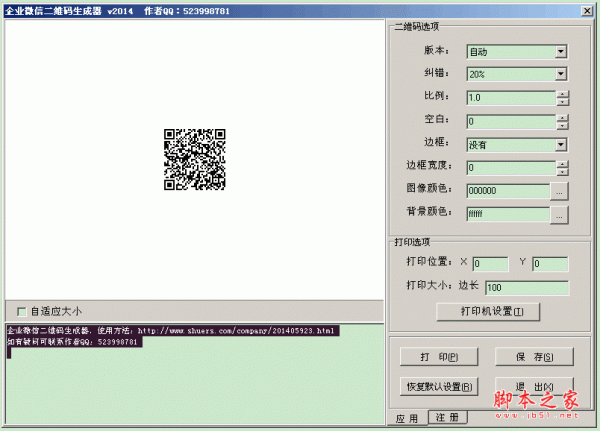Click the 空白 input field

point(511,121)
